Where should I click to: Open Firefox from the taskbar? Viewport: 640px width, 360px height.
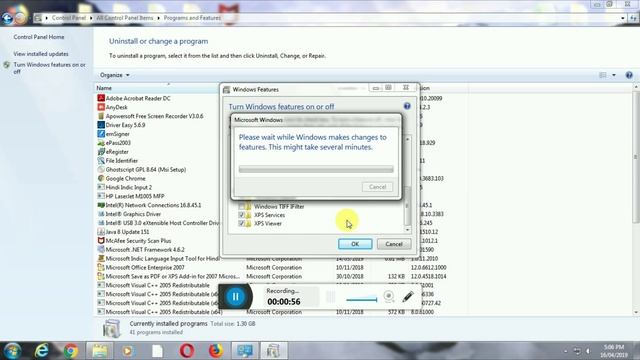216,351
